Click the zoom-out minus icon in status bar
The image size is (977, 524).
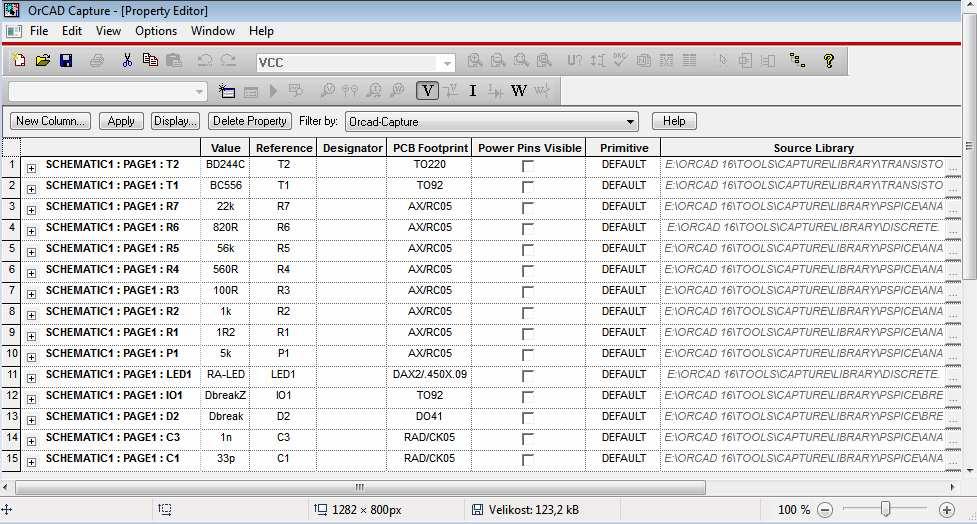(825, 510)
